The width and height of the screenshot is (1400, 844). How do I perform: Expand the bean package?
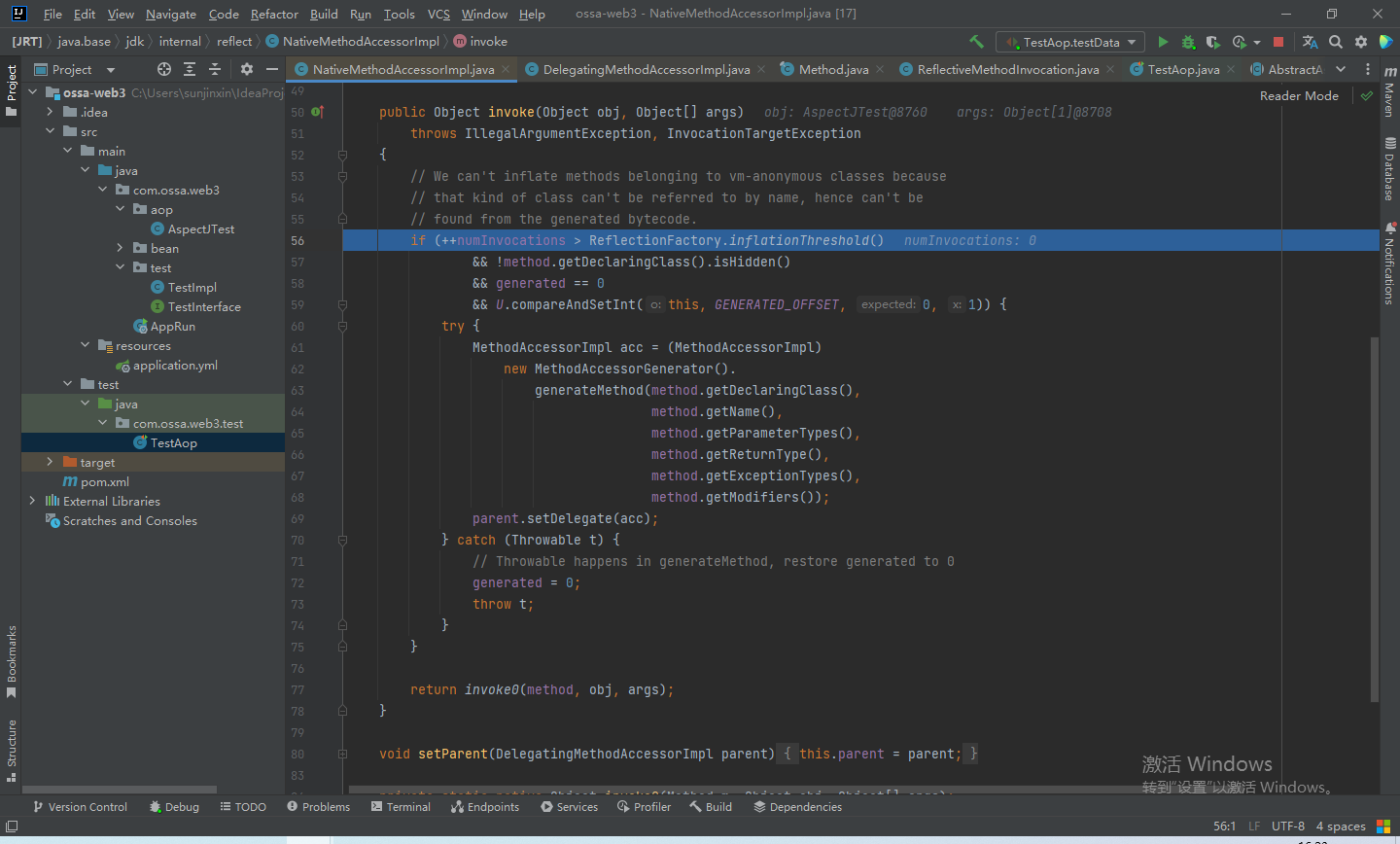[120, 248]
